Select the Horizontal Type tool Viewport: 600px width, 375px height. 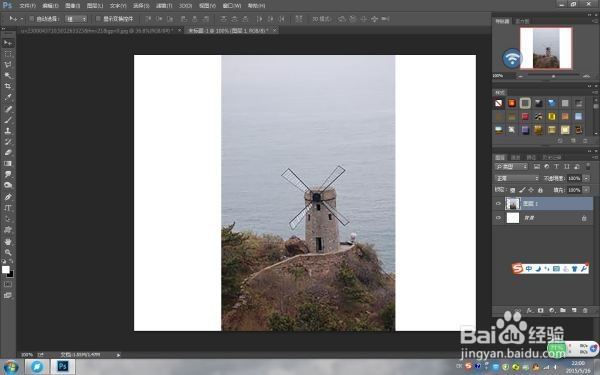(x=8, y=208)
